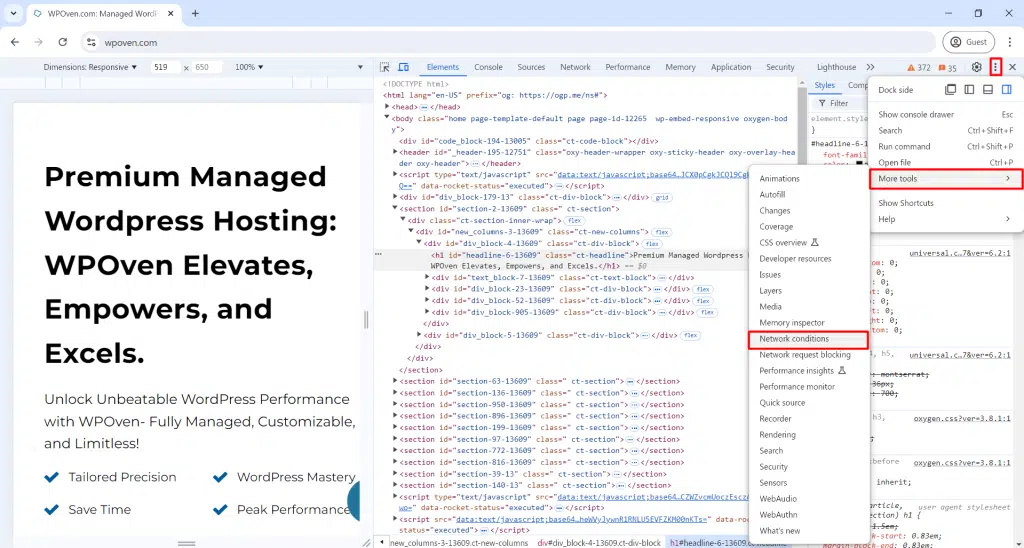Click the Filter field in Styles pane
The width and height of the screenshot is (1024, 548).
(x=842, y=103)
